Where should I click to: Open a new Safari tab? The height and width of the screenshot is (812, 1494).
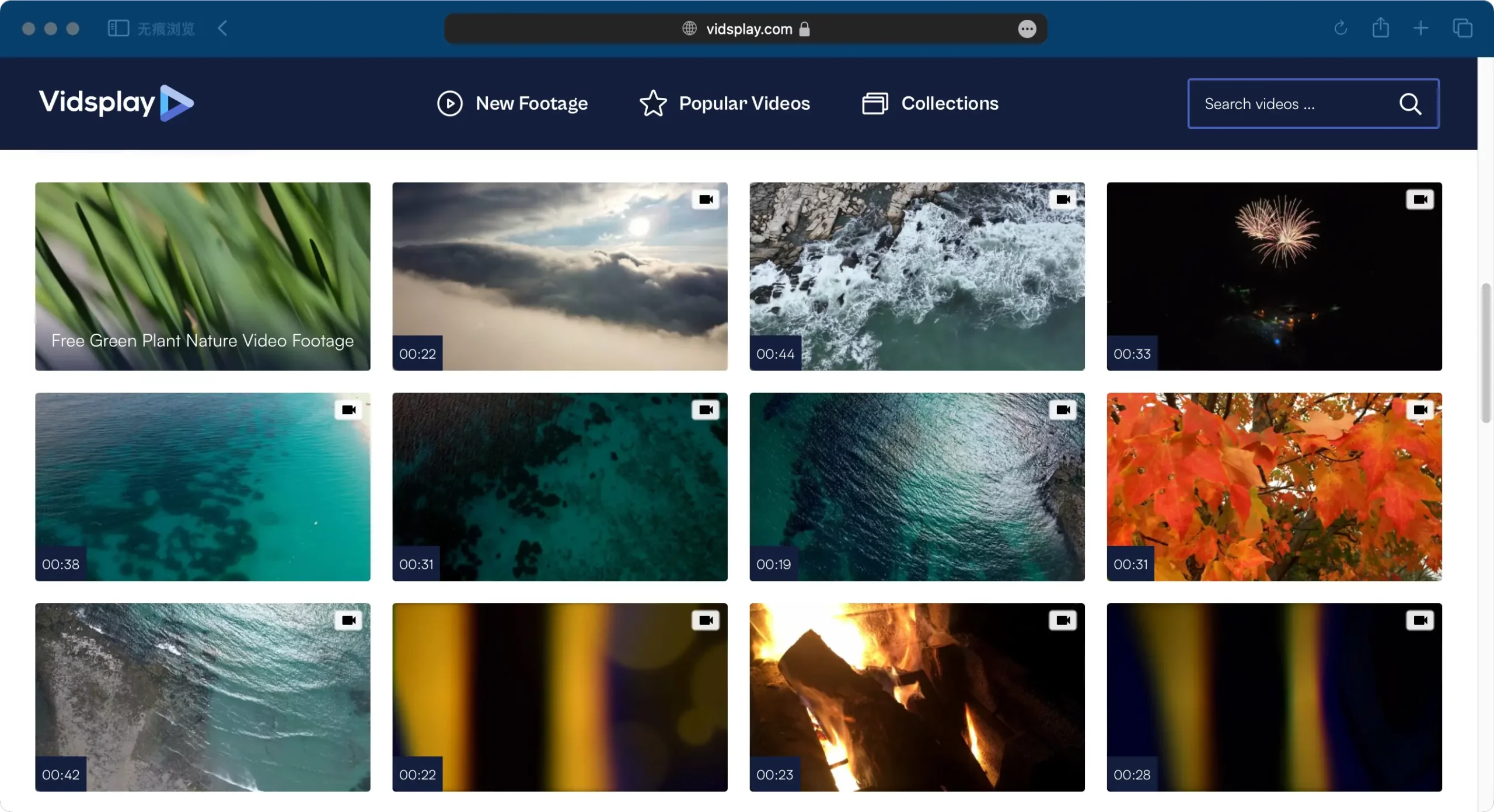pyautogui.click(x=1421, y=28)
